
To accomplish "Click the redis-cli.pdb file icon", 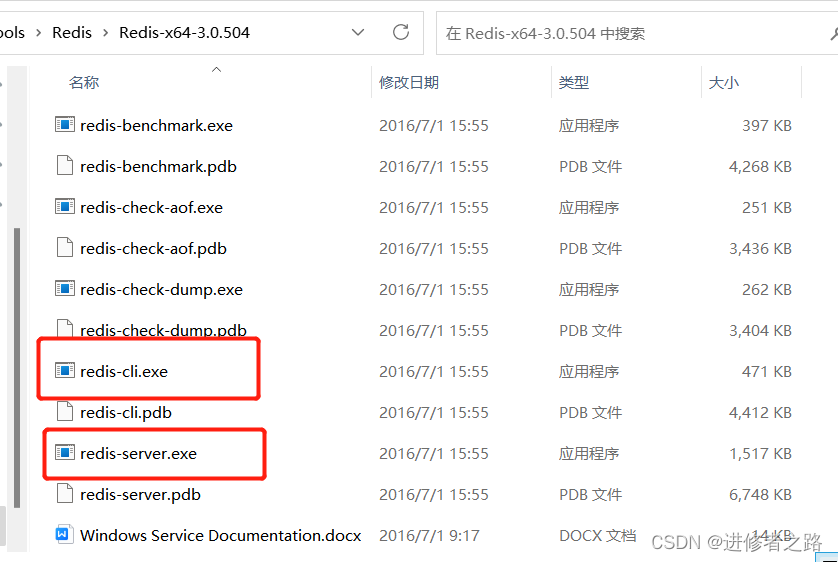I will 65,412.
